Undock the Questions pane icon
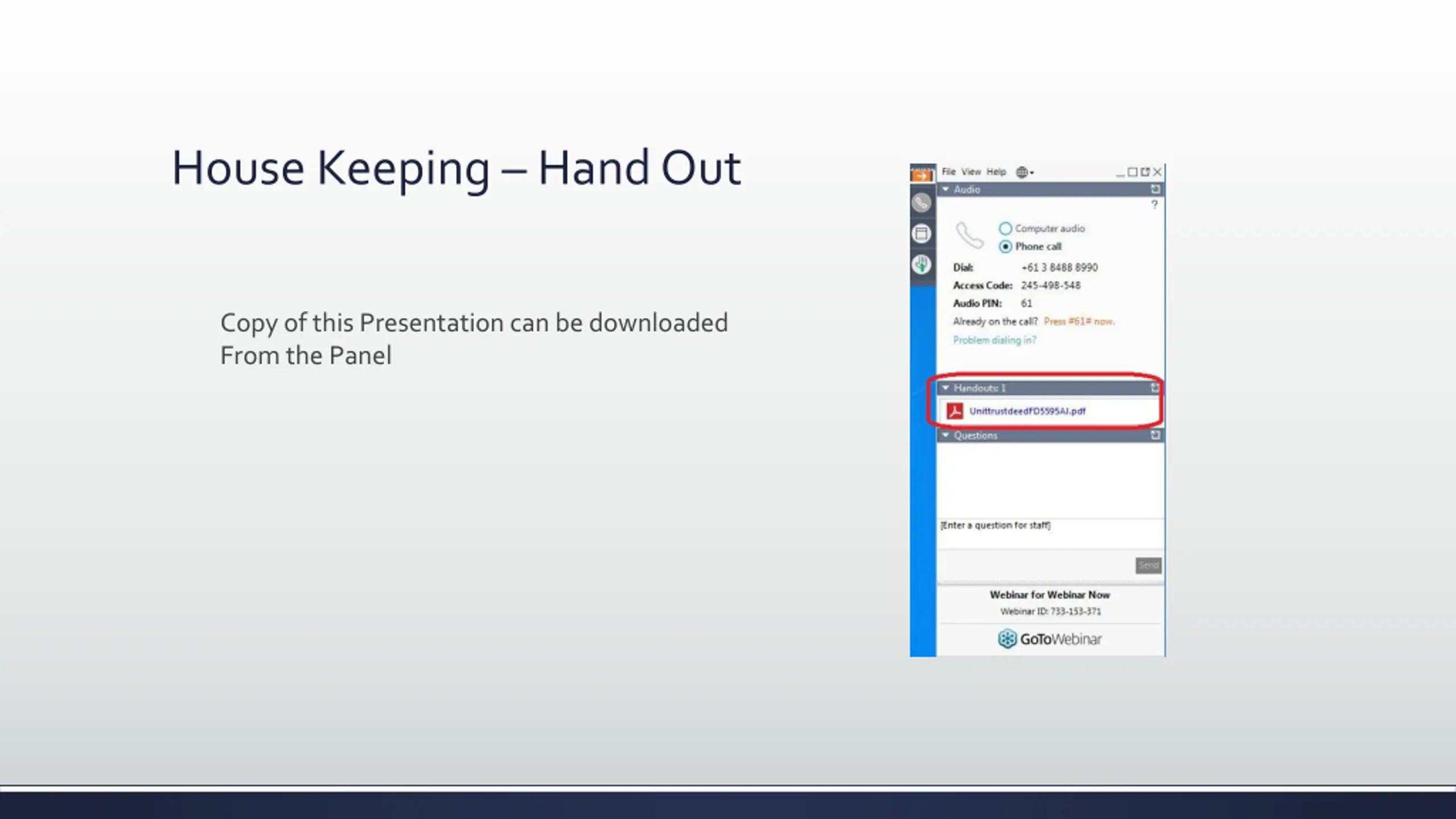The image size is (1456, 819). click(x=1155, y=435)
